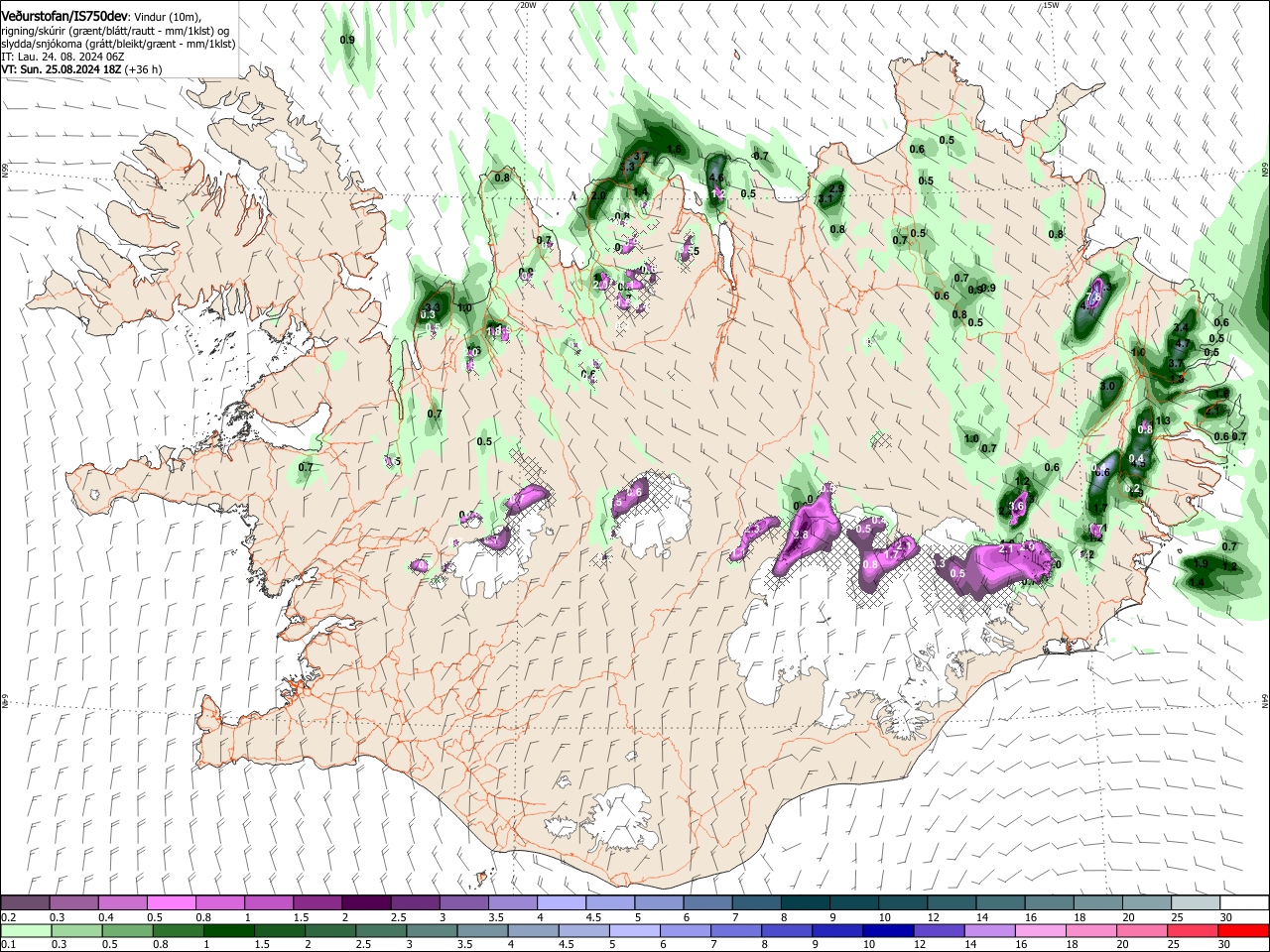Select the 1.4 value offshore to the southeast

(1197, 583)
